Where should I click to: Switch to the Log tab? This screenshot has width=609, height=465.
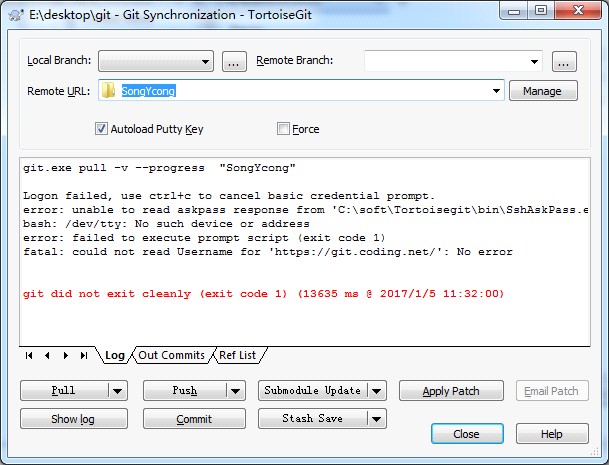pos(115,355)
